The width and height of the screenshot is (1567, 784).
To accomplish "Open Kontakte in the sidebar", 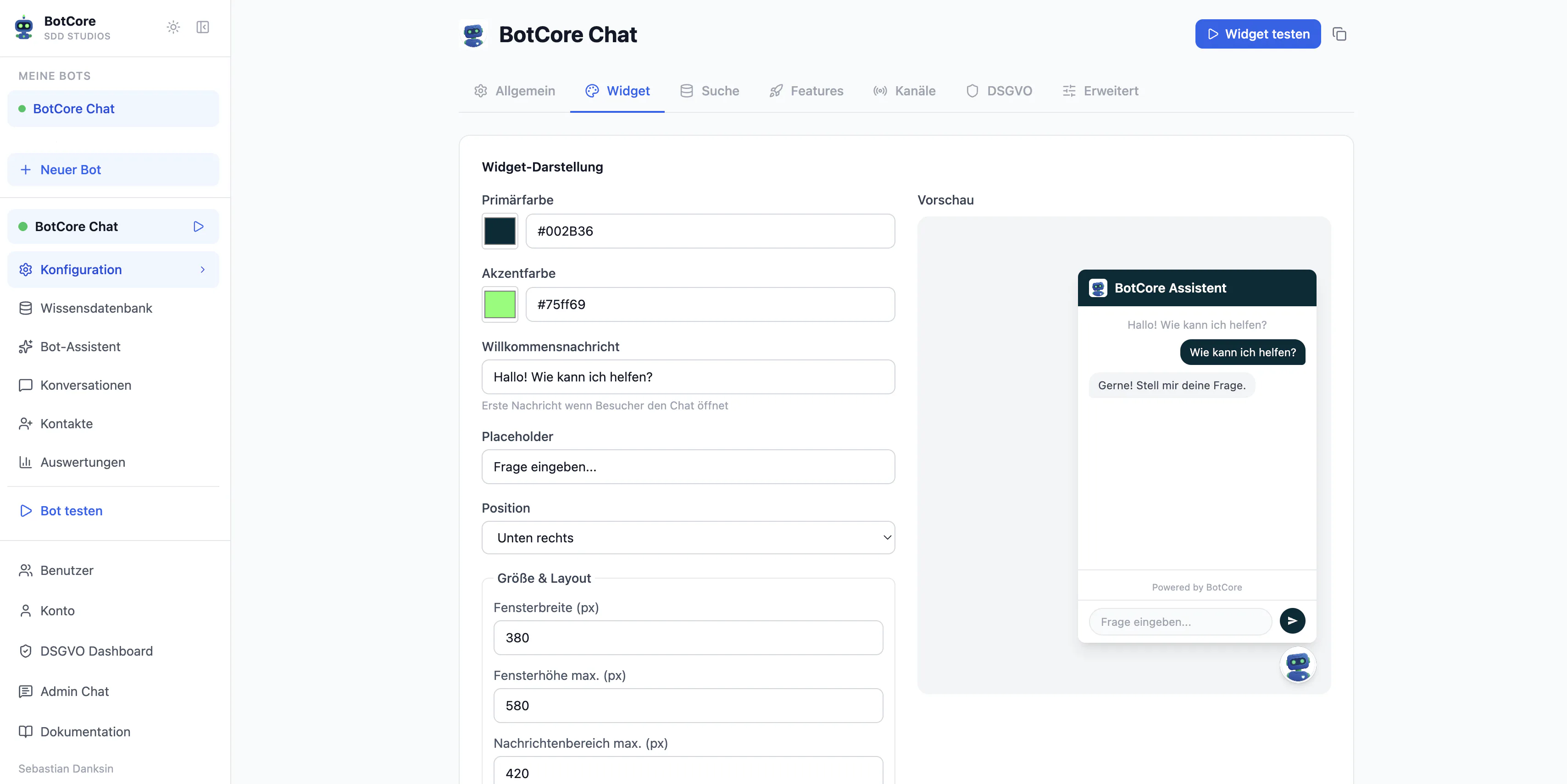I will (113, 424).
